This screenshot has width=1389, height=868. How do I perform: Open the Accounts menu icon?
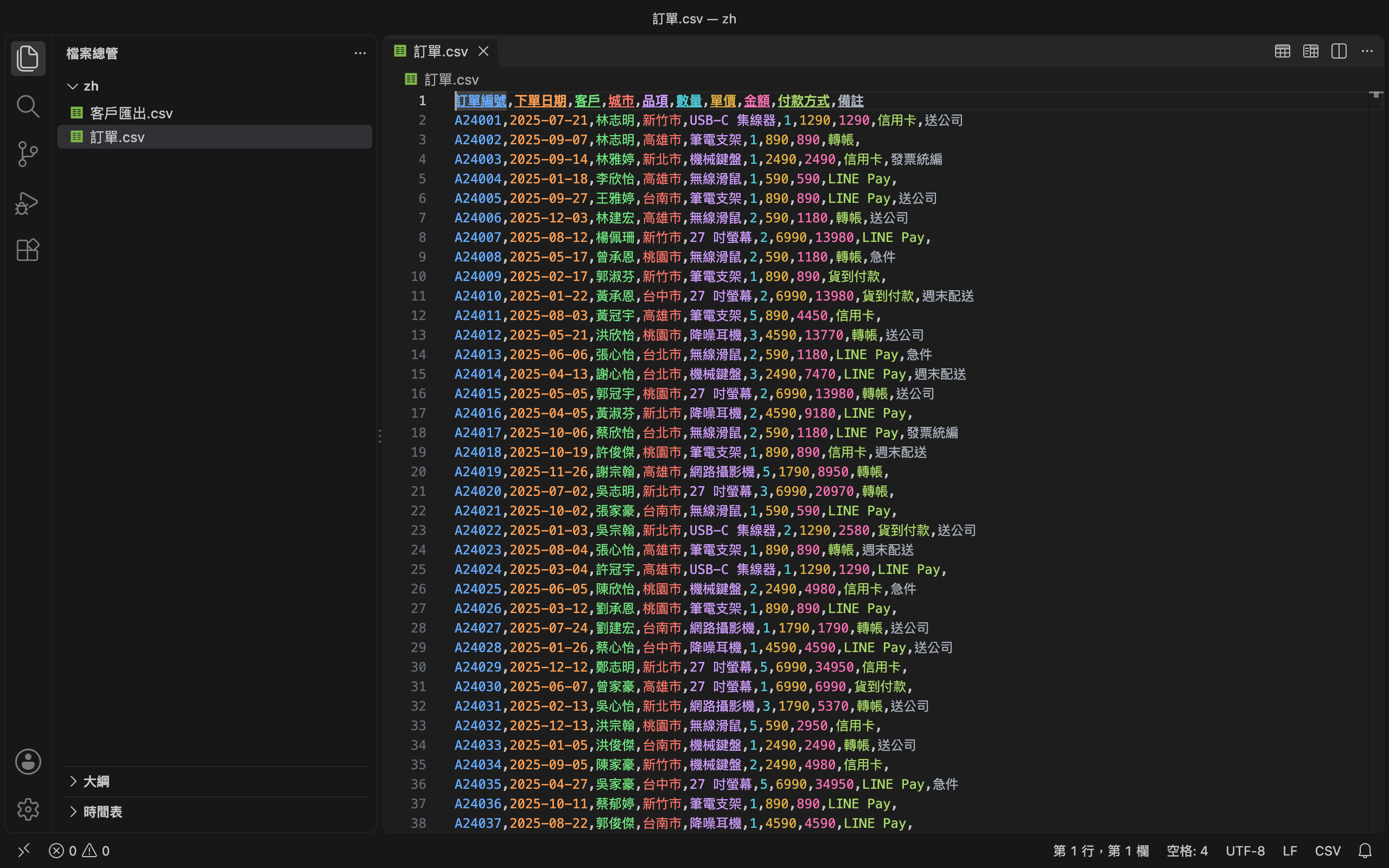coord(28,761)
